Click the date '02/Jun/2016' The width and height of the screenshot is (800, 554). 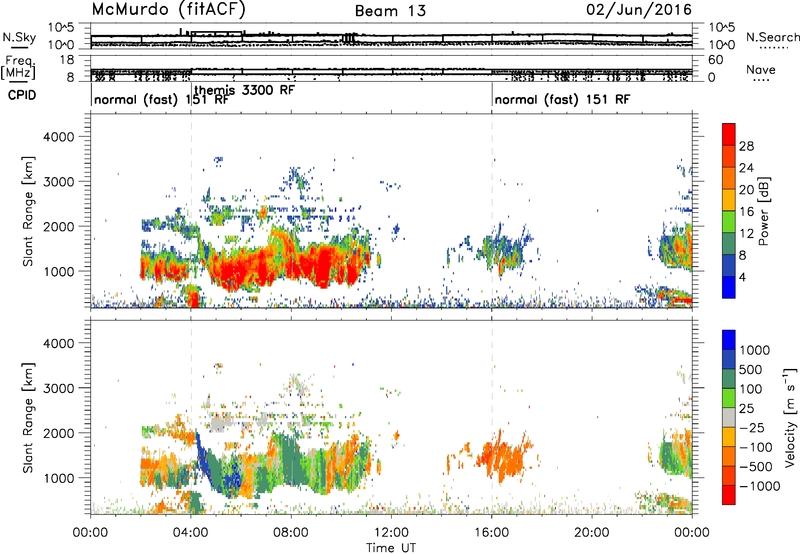tap(639, 9)
